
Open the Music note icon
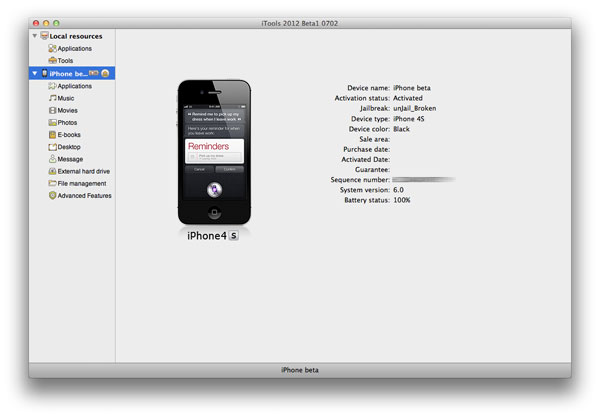coord(52,98)
